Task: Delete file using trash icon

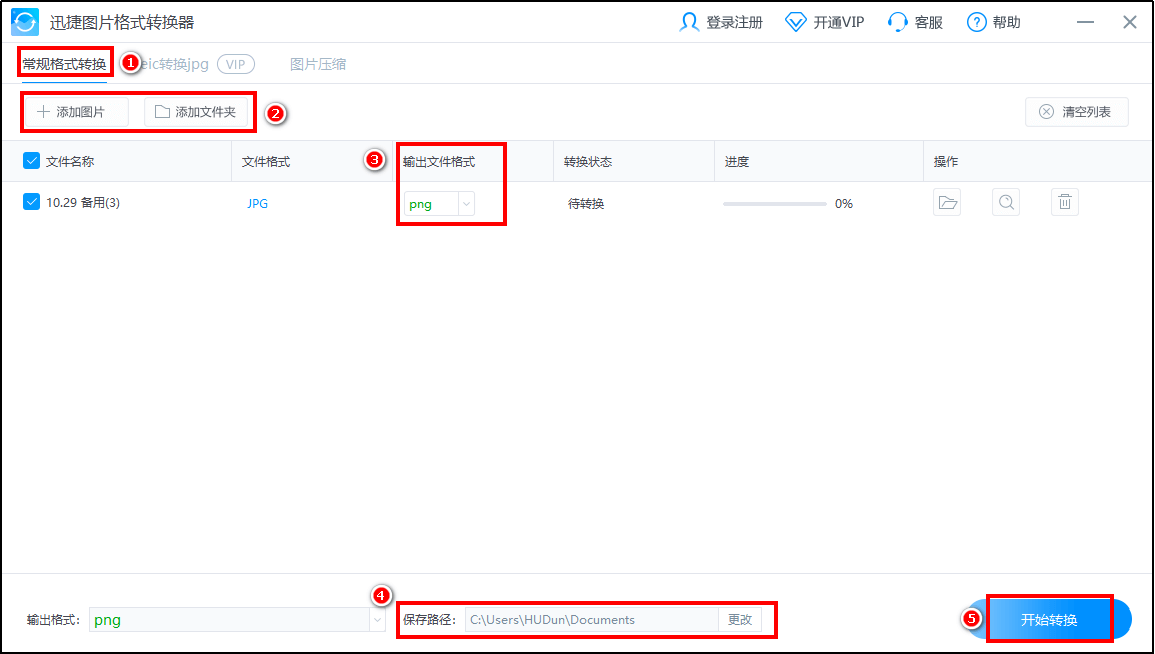Action: tap(1065, 203)
